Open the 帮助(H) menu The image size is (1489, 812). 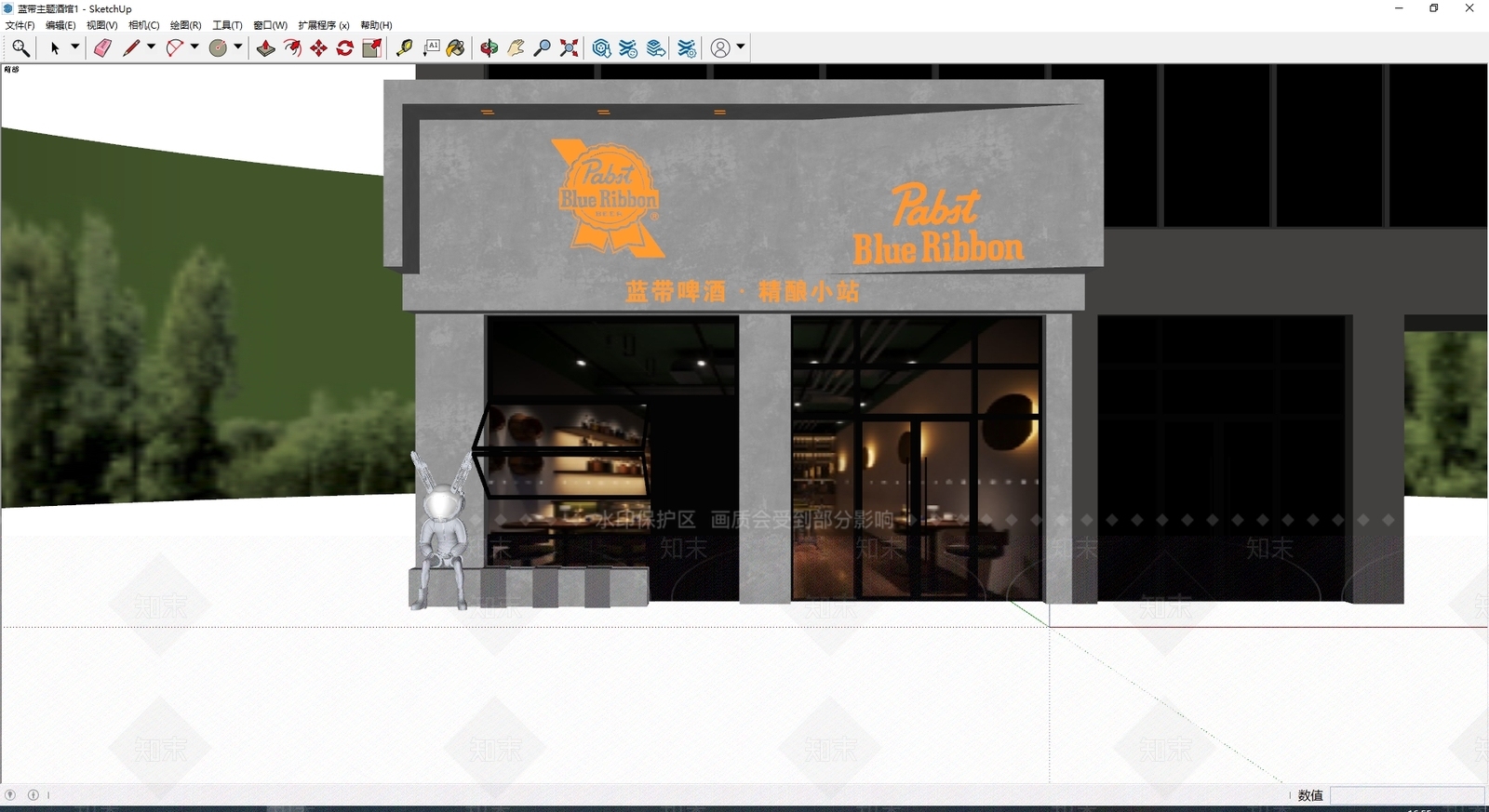coord(377,25)
